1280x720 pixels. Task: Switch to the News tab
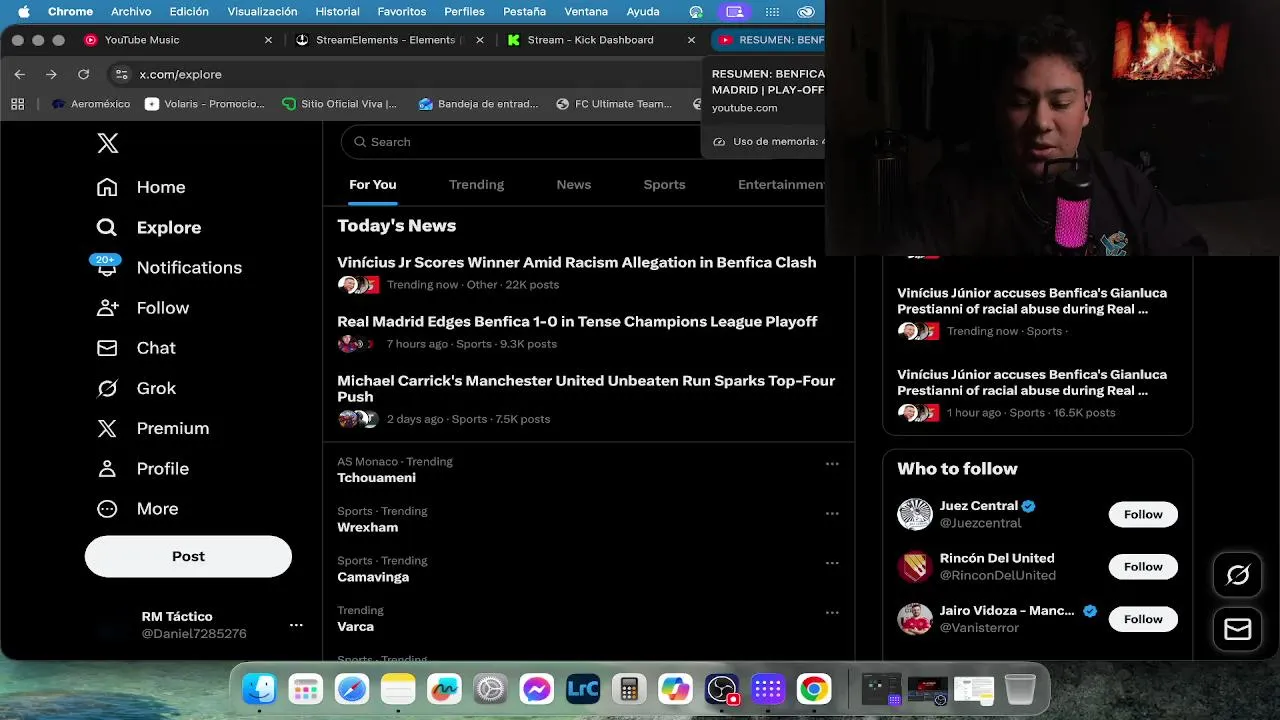pyautogui.click(x=574, y=185)
